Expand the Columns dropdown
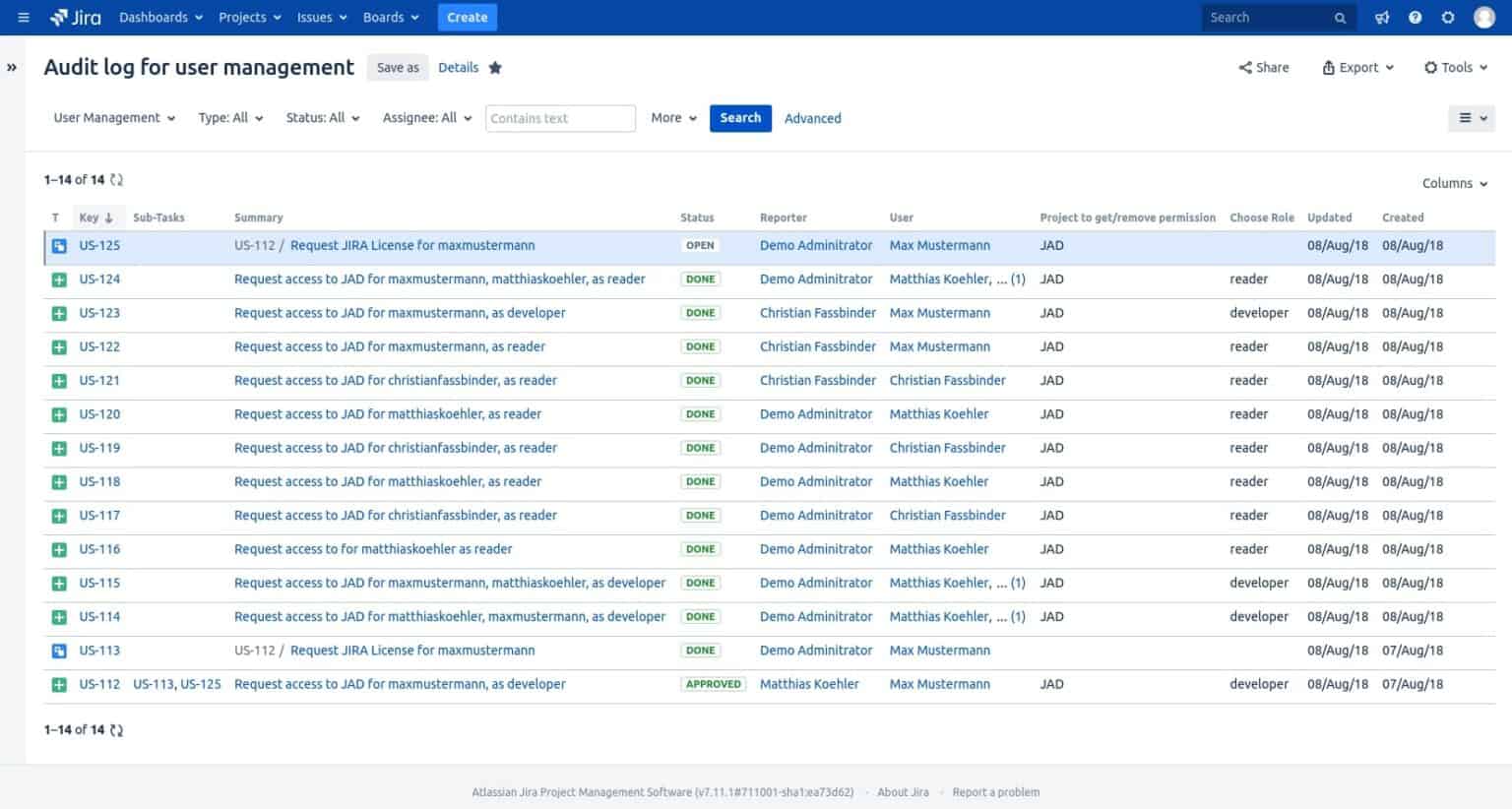The image size is (1512, 809). 1454,183
